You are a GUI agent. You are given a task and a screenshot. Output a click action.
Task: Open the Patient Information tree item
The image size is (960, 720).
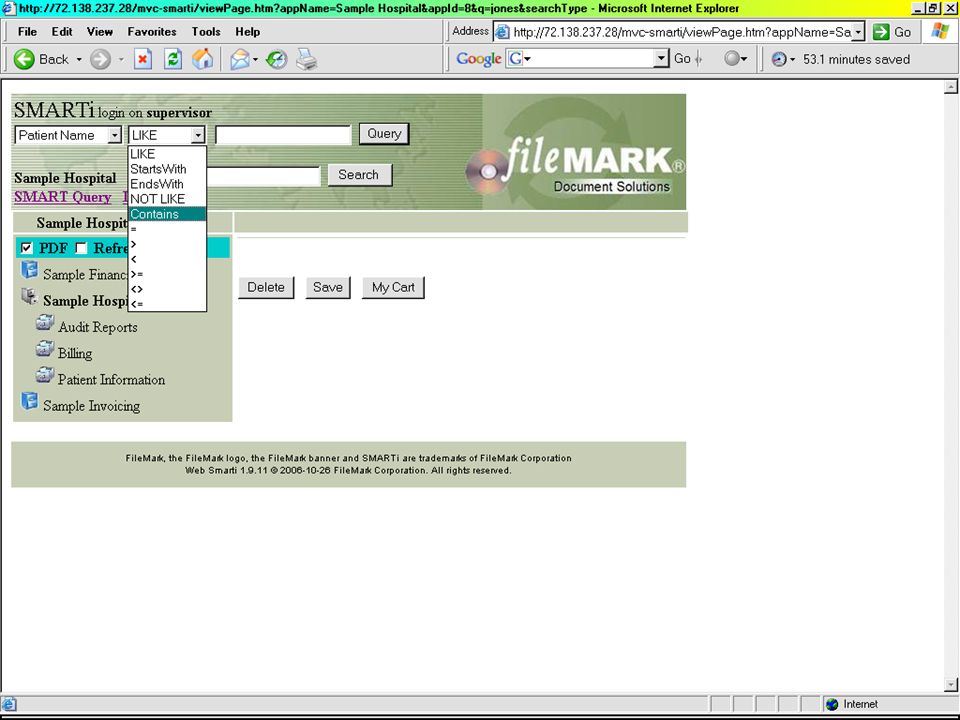[111, 380]
